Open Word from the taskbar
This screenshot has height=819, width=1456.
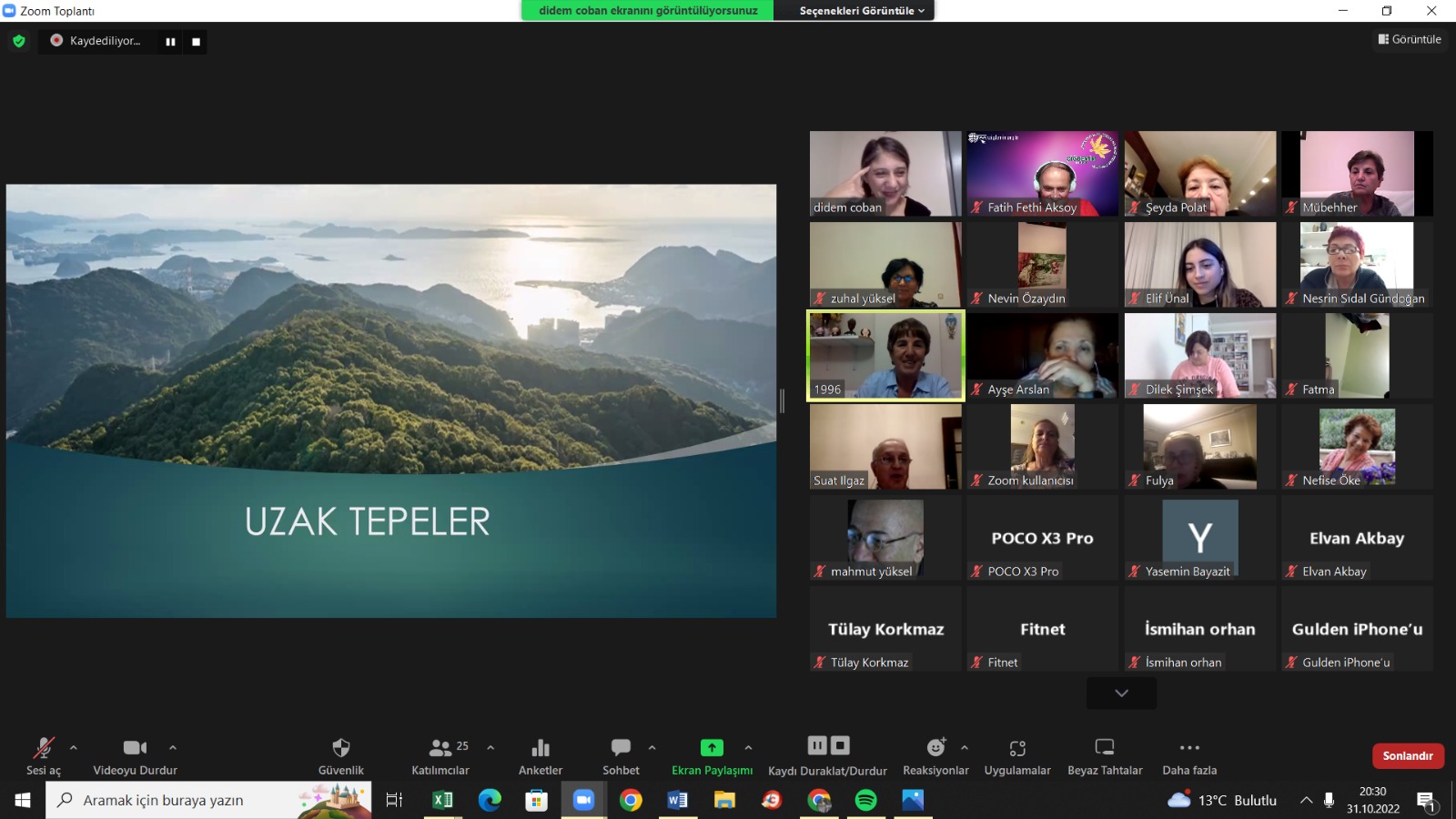(678, 800)
